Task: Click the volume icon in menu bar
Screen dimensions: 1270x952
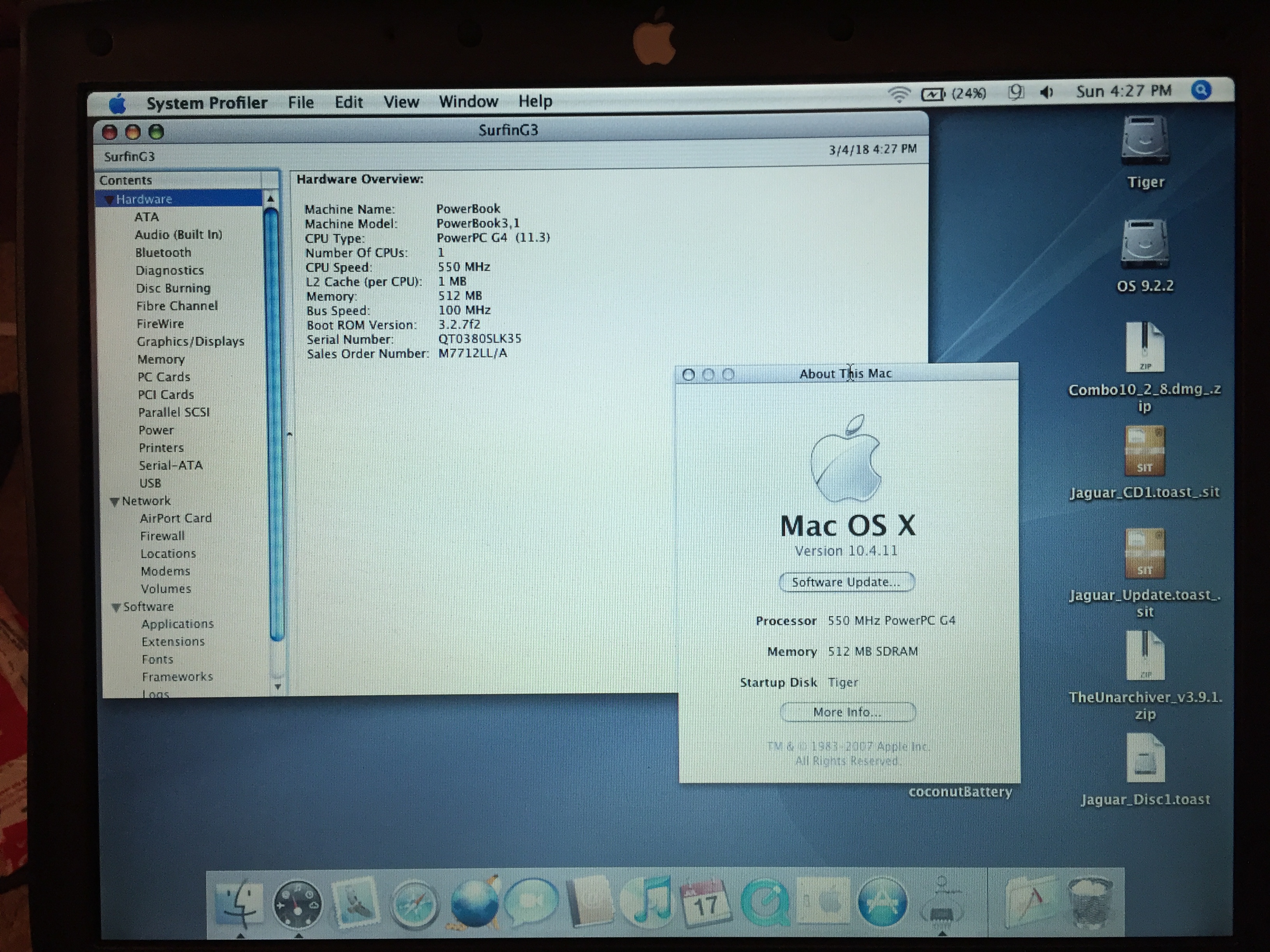Action: coord(1046,93)
